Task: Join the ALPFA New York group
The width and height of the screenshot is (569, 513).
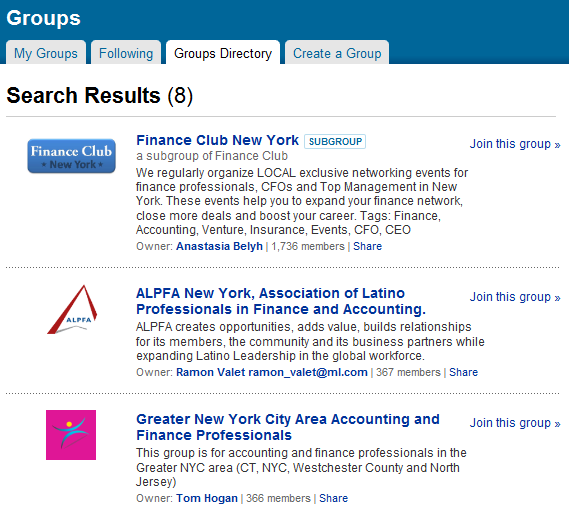Action: tap(515, 297)
